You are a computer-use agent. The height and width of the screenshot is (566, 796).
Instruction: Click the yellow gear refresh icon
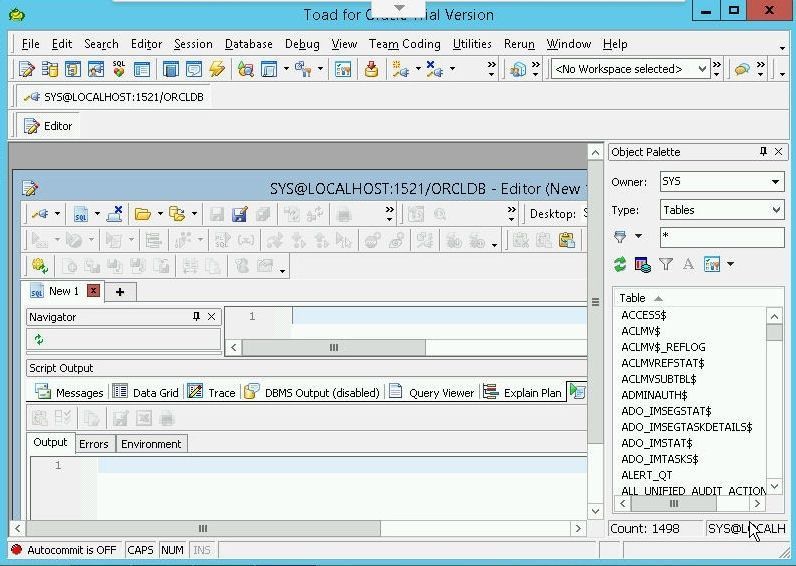(x=40, y=265)
